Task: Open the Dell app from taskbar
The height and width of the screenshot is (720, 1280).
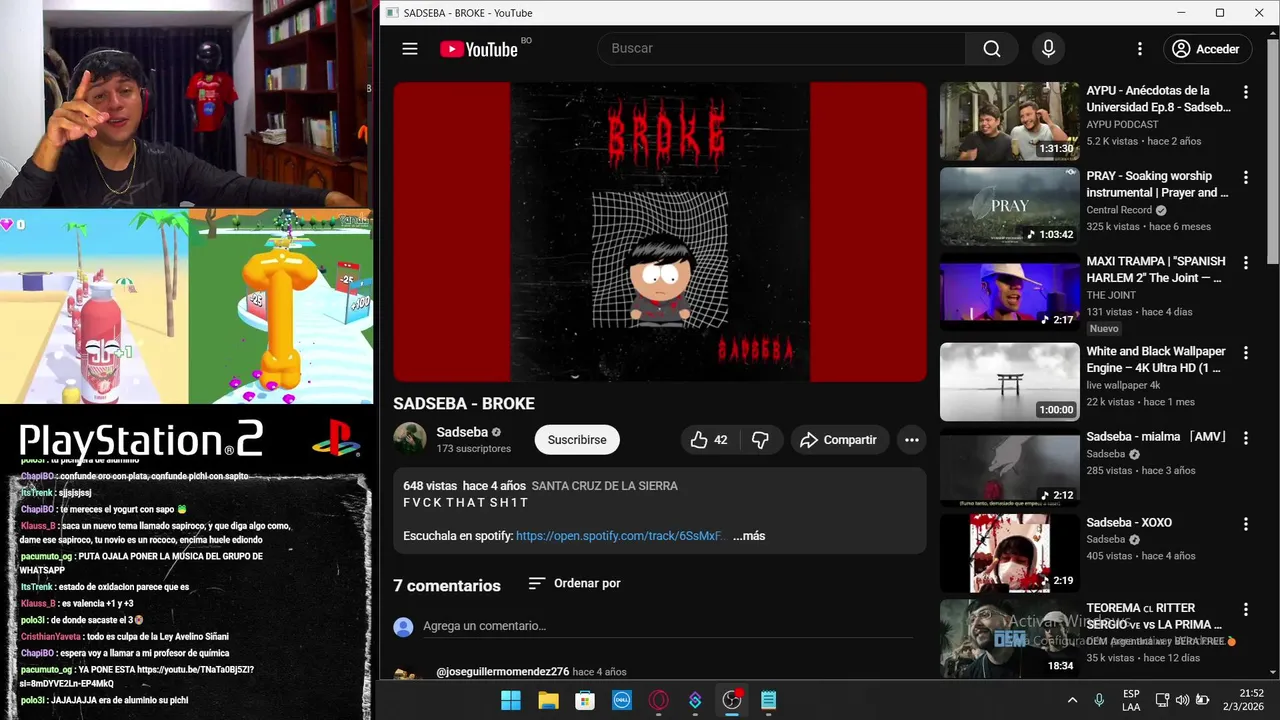Action: (x=621, y=700)
